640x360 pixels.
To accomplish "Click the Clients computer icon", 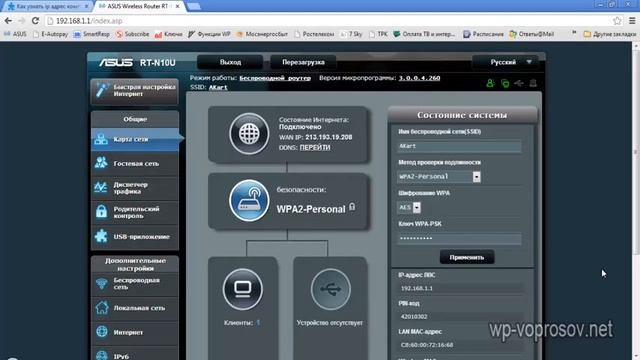I will [x=243, y=289].
